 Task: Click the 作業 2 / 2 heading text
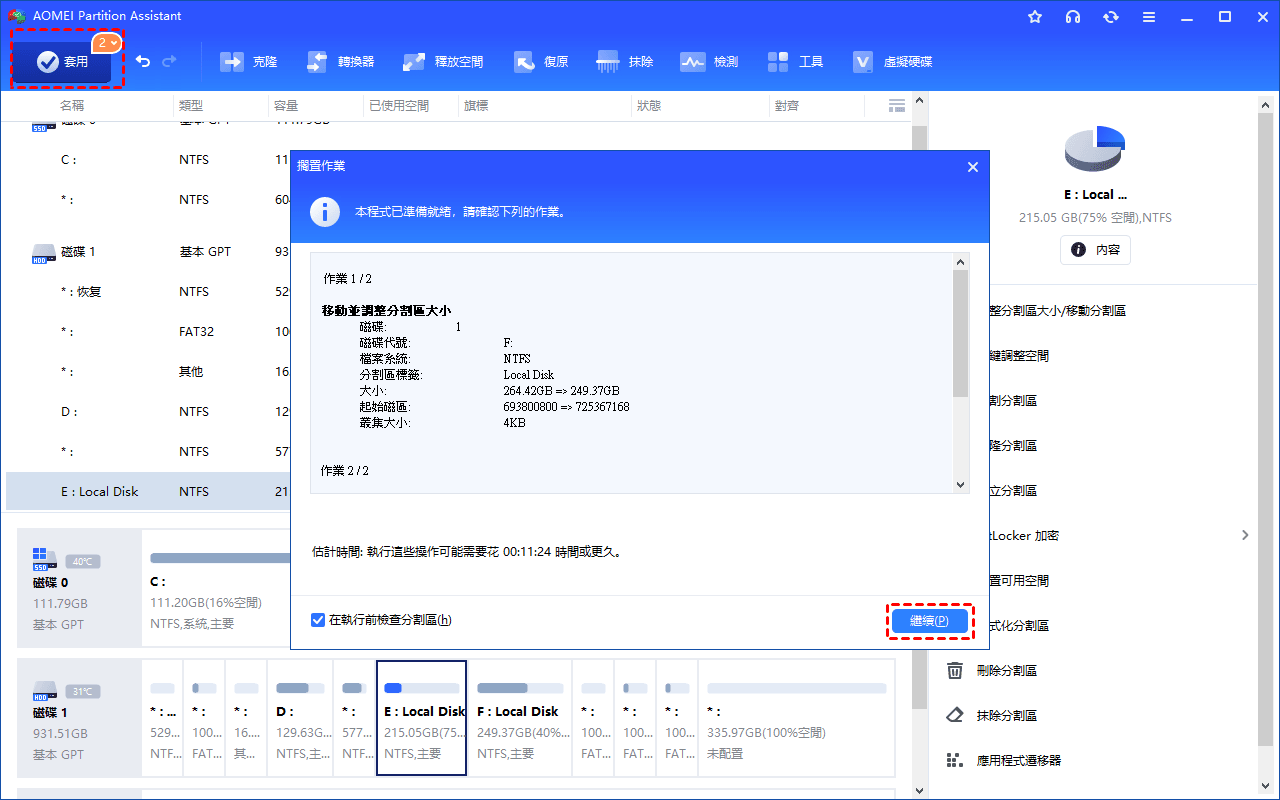pos(345,471)
